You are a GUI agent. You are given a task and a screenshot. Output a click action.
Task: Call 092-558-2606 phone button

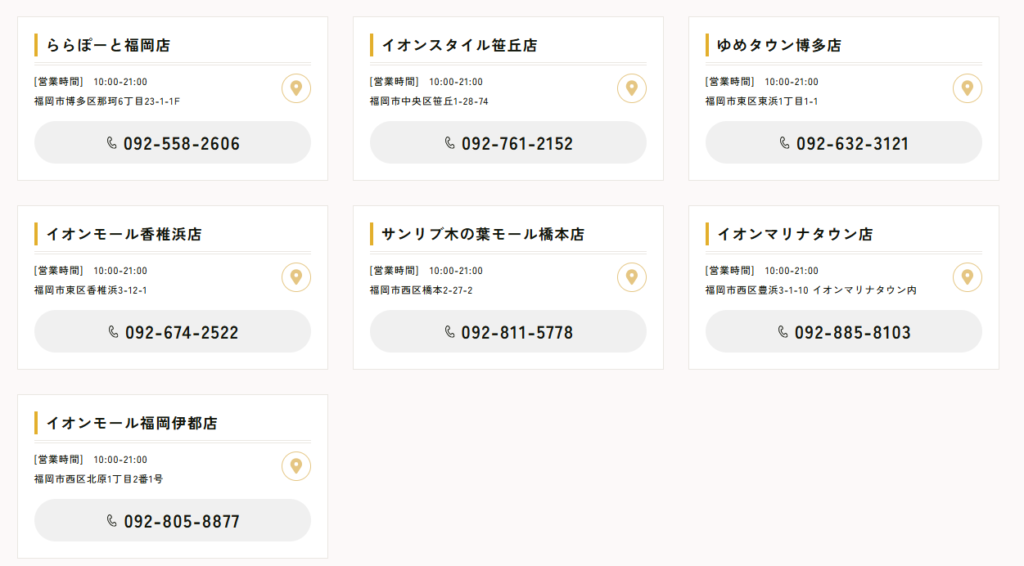[x=172, y=142]
